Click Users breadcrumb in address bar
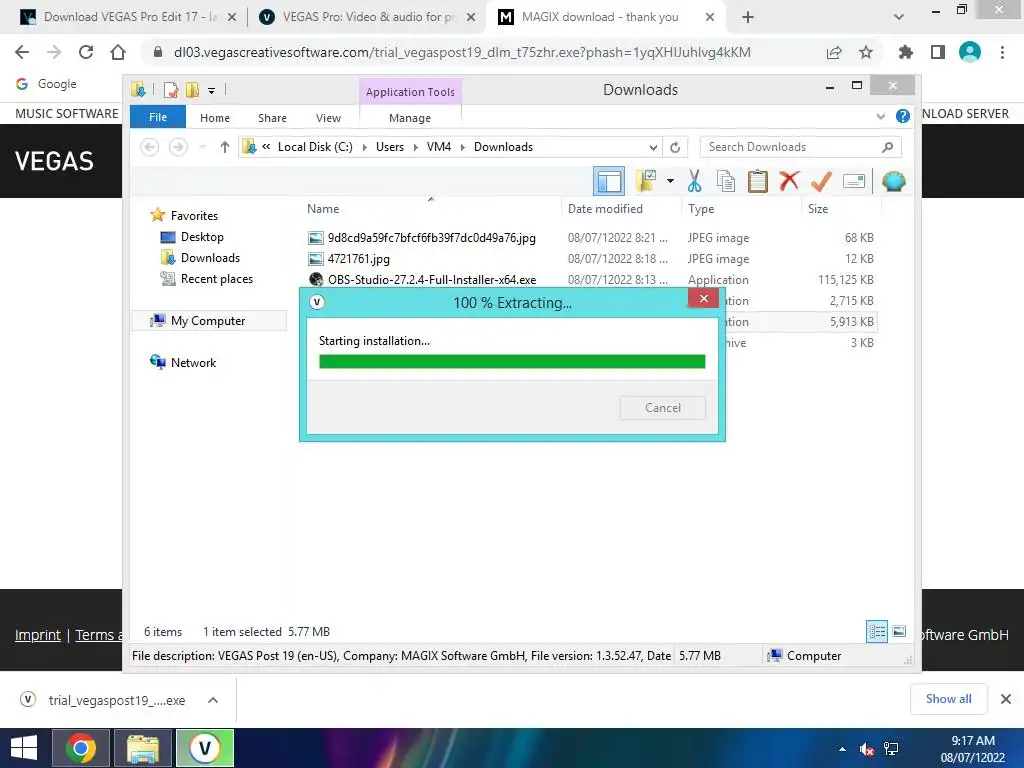The width and height of the screenshot is (1024, 768). tap(390, 147)
